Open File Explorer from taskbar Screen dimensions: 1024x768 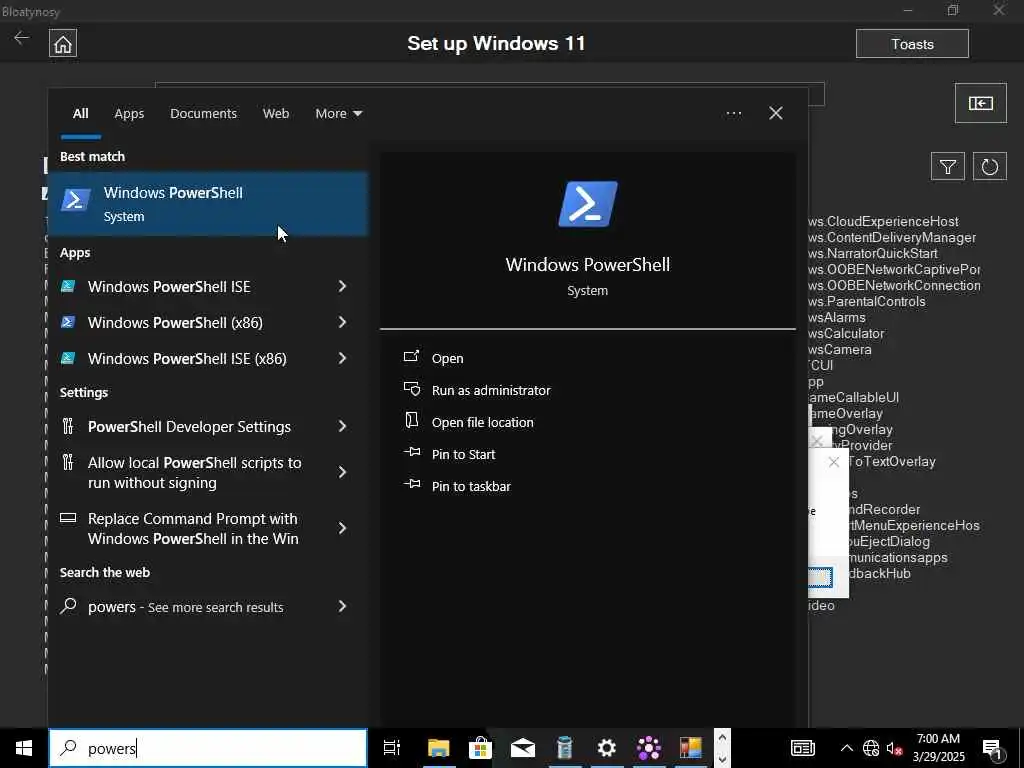(x=439, y=748)
